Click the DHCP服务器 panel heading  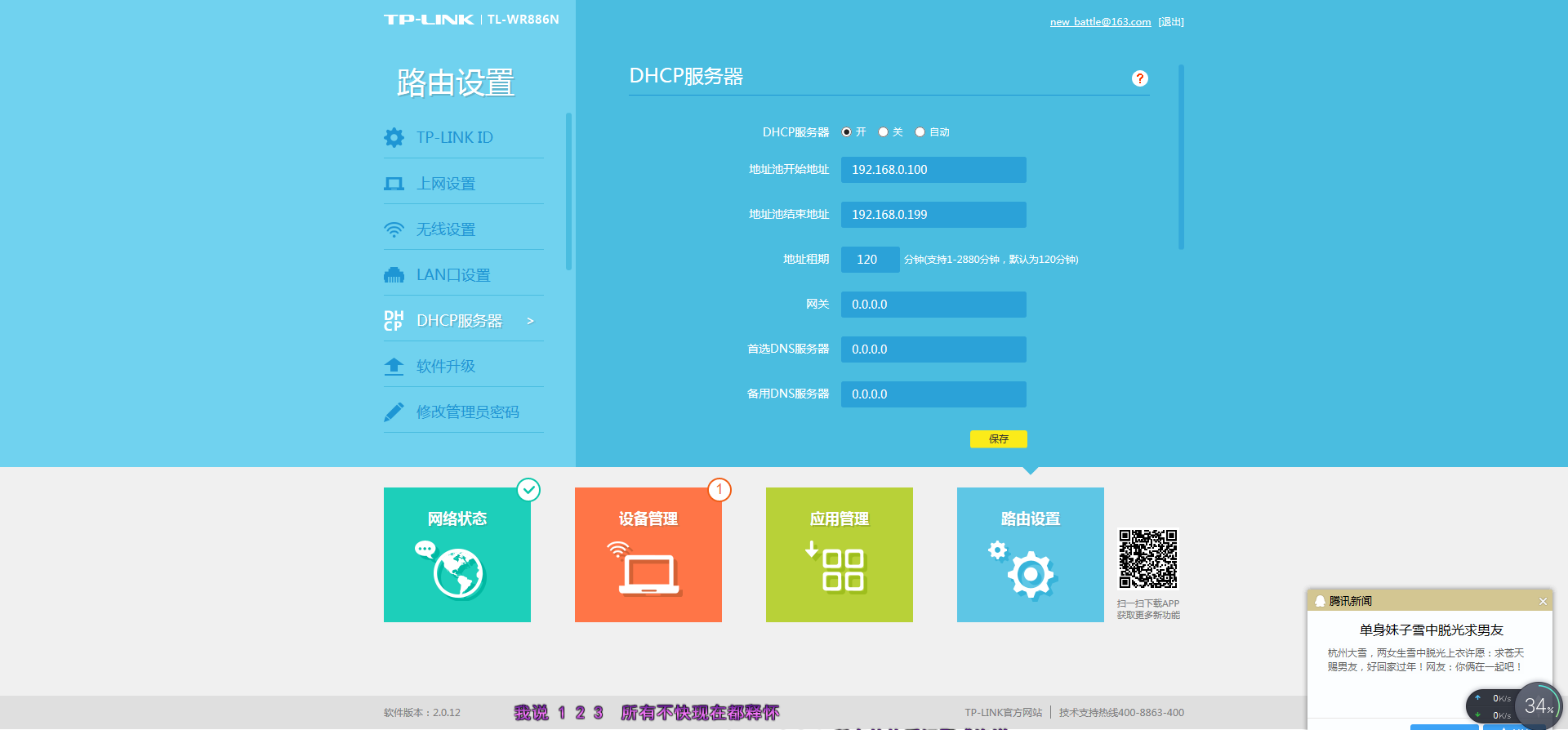(x=686, y=77)
